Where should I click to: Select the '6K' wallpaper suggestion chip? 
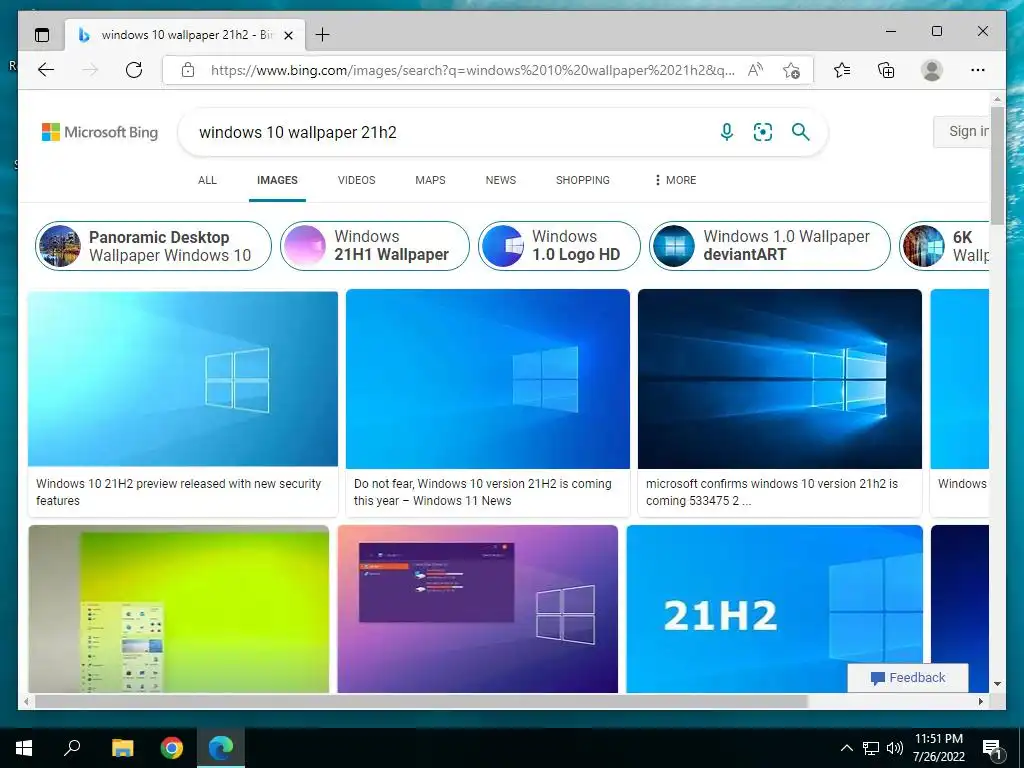click(x=944, y=246)
